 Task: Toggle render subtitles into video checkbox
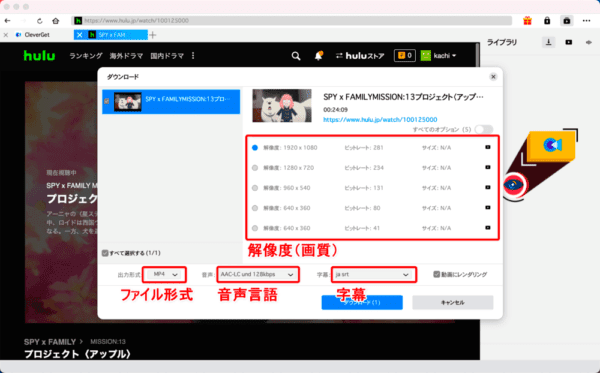coord(437,274)
